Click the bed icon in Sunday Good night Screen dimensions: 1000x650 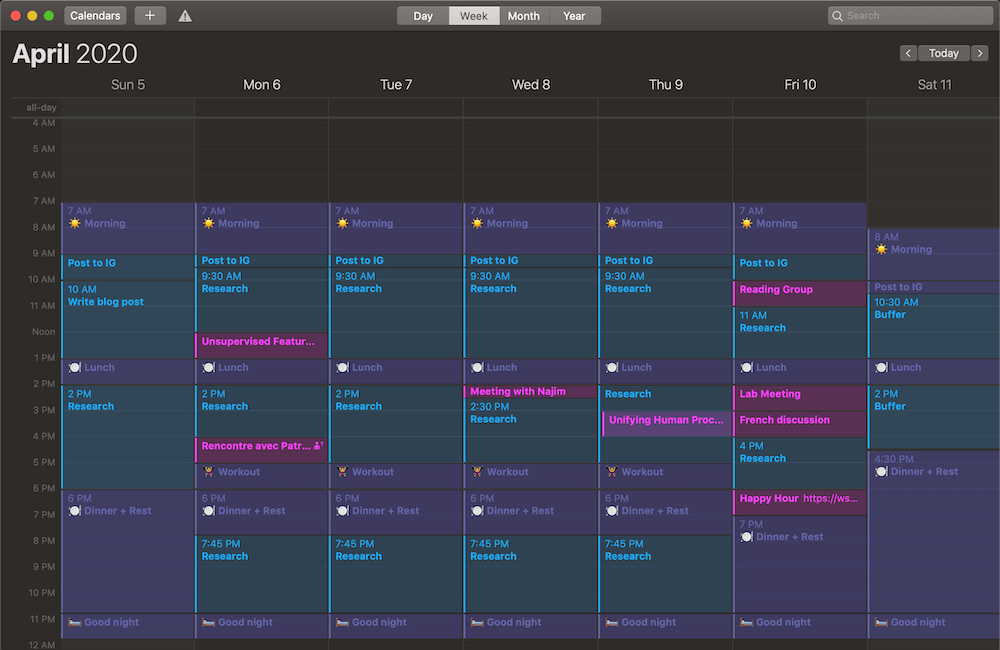click(75, 622)
